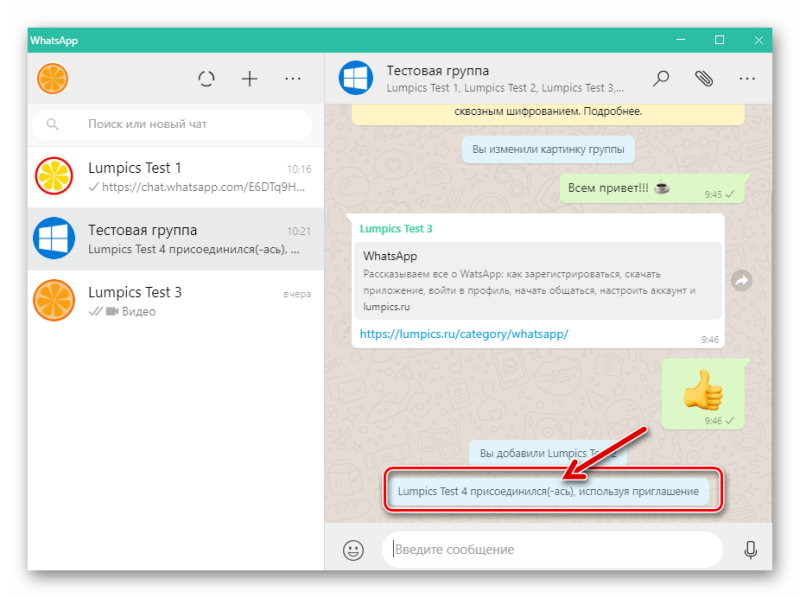Open the chat header three-dot menu
This screenshot has width=800, height=598.
click(x=747, y=79)
